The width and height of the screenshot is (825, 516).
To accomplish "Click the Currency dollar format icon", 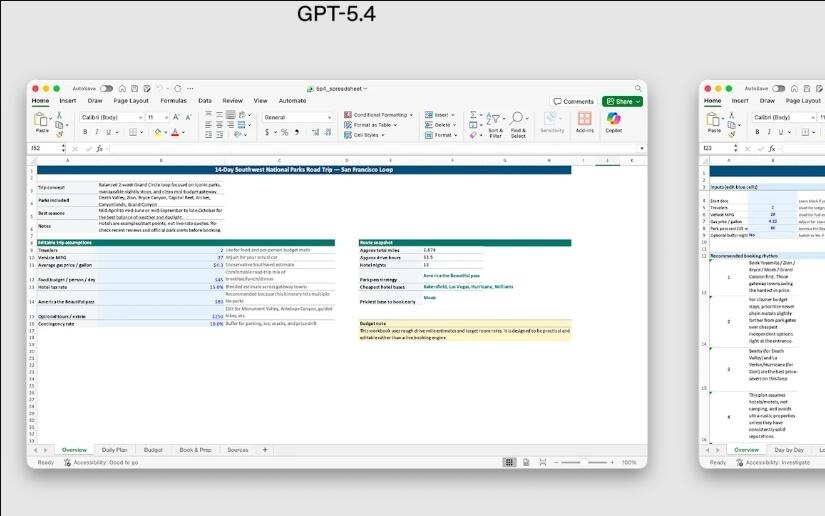I will (x=267, y=133).
